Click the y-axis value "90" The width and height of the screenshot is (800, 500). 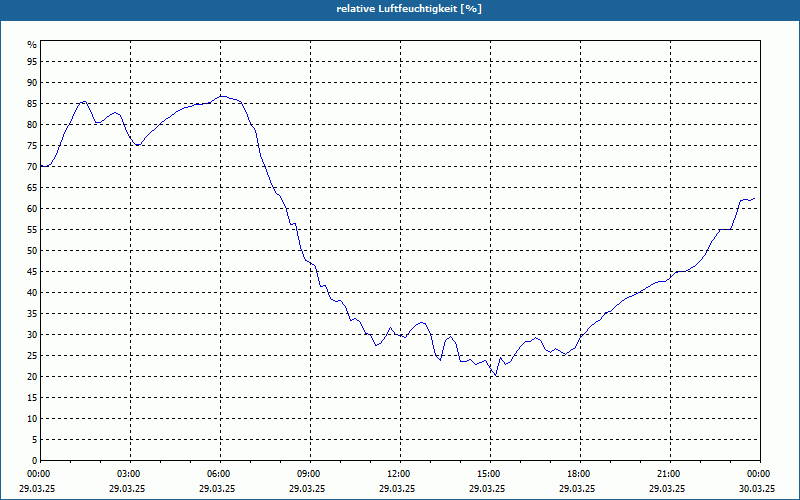click(x=32, y=83)
